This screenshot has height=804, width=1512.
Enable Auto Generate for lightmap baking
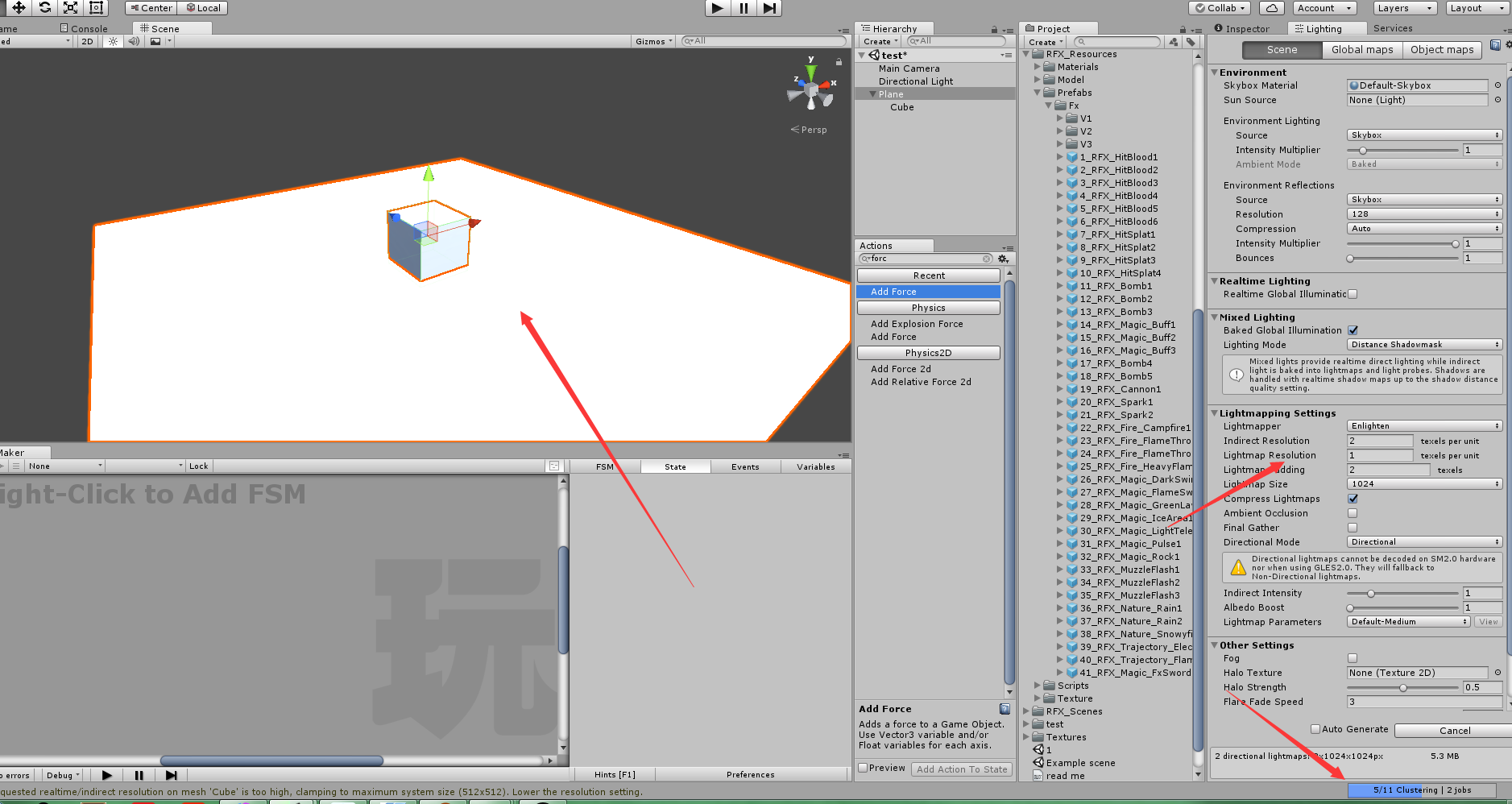pyautogui.click(x=1314, y=730)
